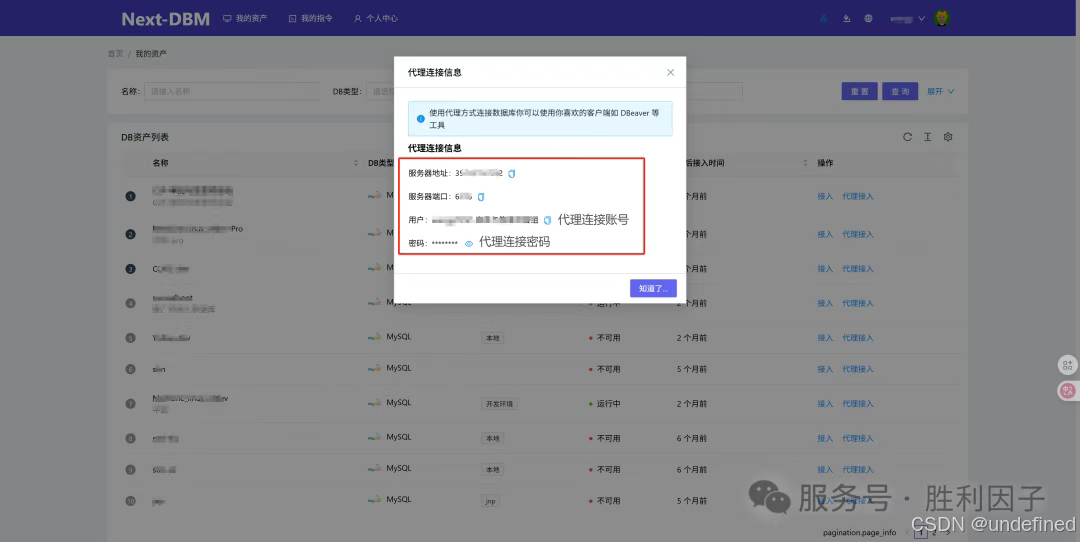1080x542 pixels.
Task: Click the user avatar picture
Action: [x=942, y=18]
